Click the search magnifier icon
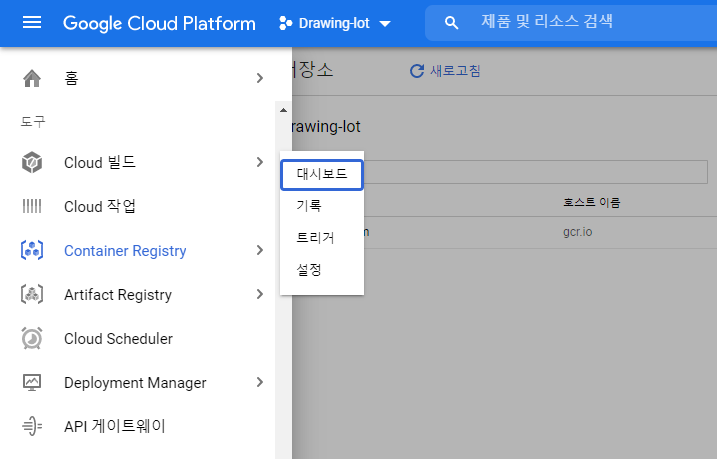717x459 pixels. [x=451, y=22]
